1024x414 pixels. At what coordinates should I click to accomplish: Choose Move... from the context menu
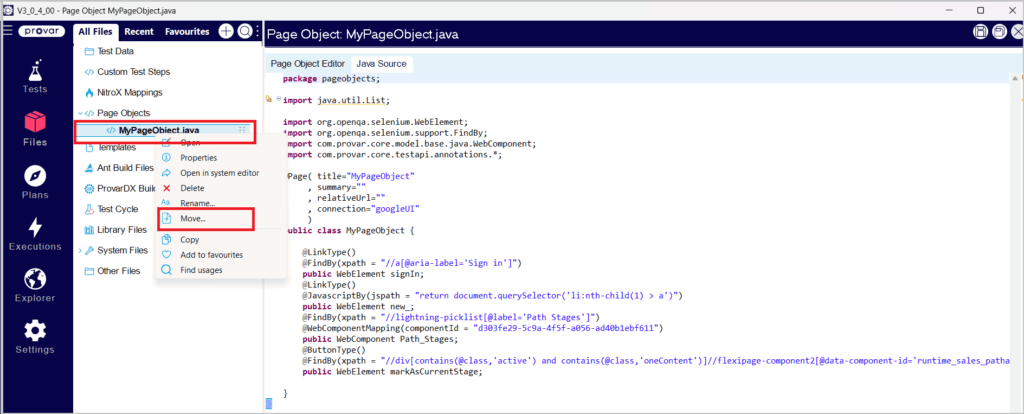click(193, 218)
